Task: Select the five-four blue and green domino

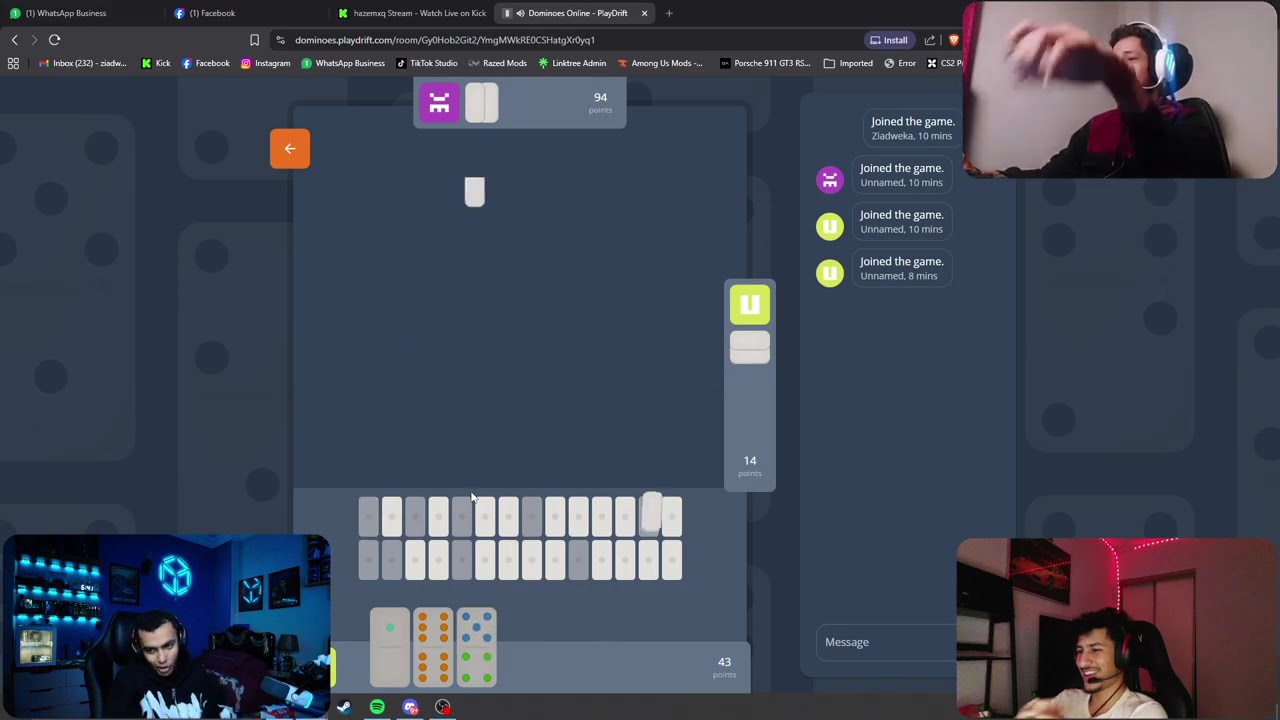Action: coord(476,647)
